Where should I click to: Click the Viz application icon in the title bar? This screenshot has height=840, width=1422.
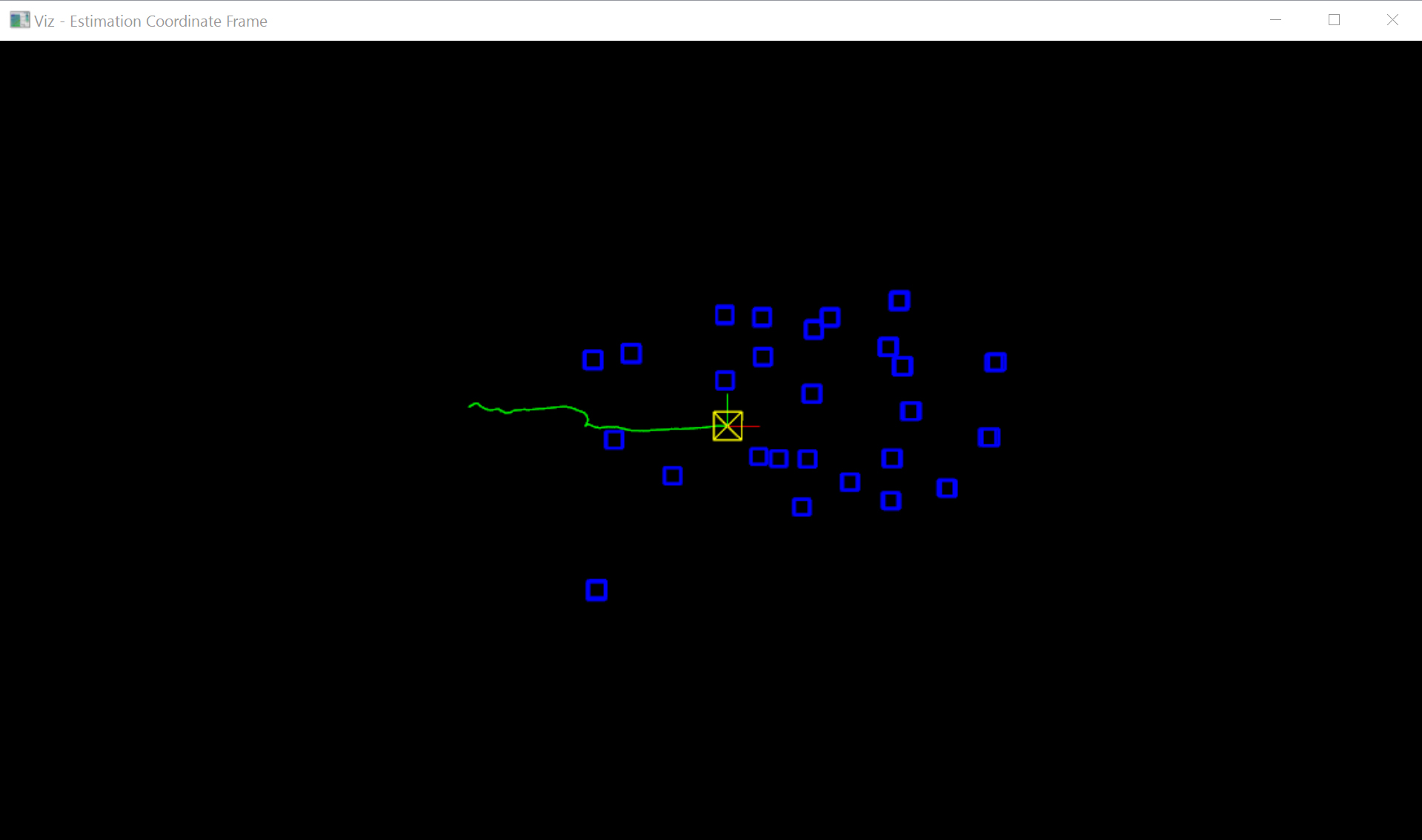point(19,19)
